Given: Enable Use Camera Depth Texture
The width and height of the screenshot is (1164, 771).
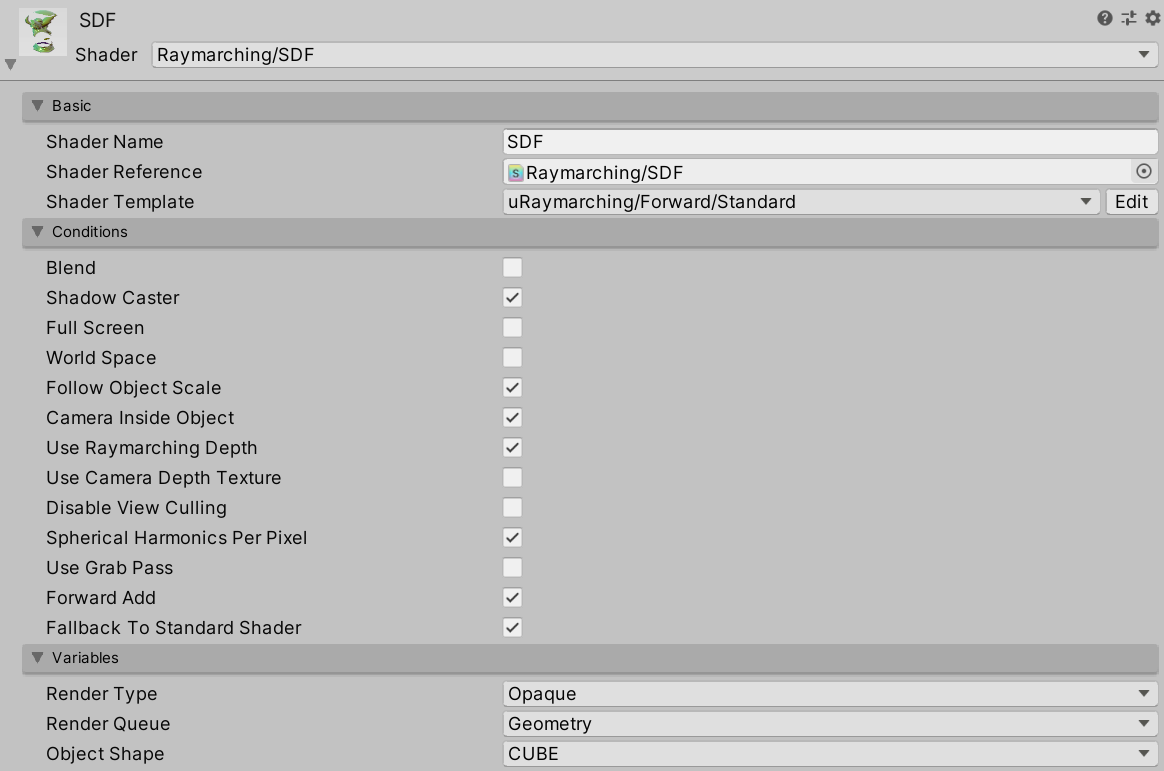Looking at the screenshot, I should pyautogui.click(x=512, y=477).
